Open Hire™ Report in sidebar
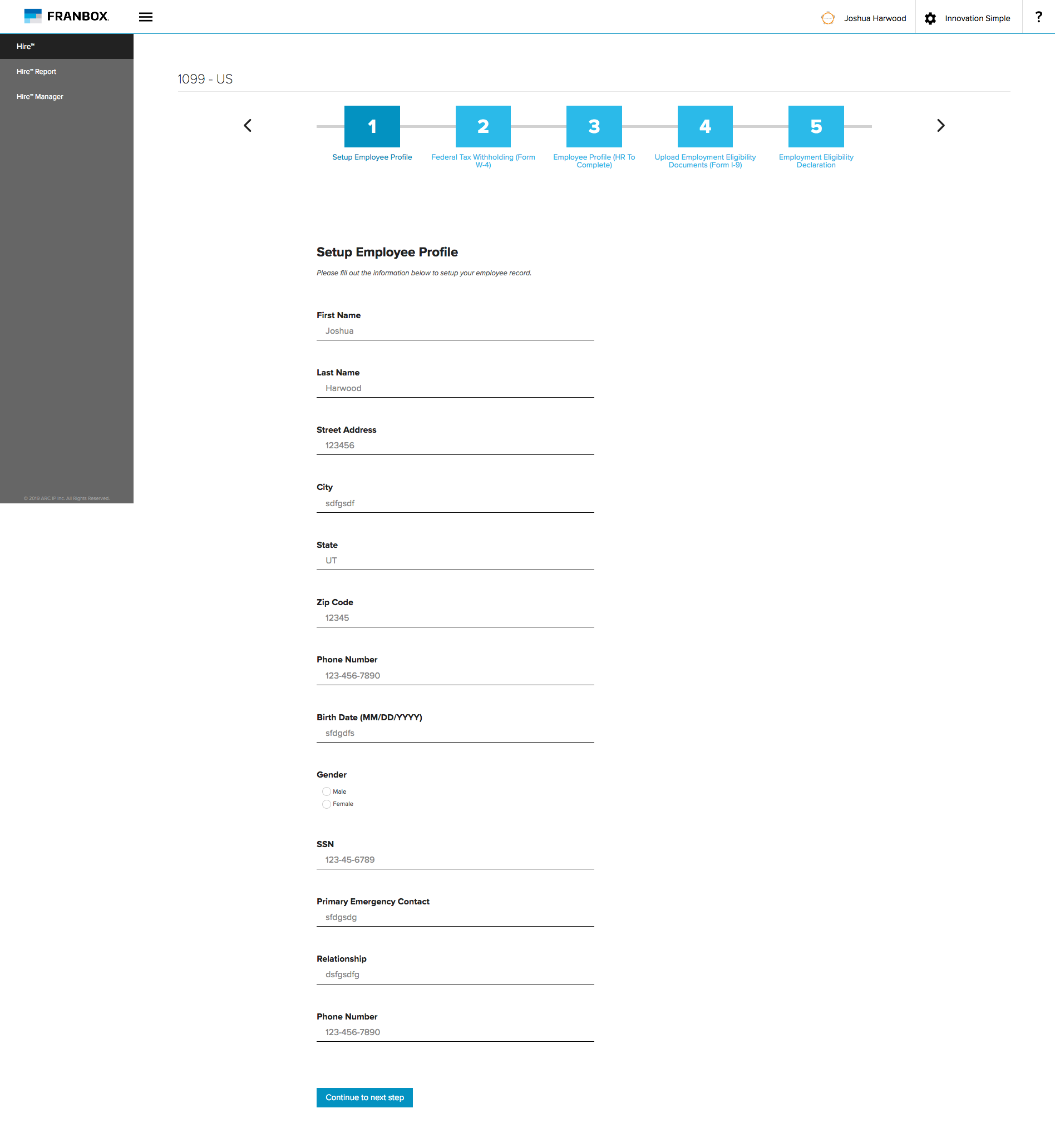The height and width of the screenshot is (1148, 1055). point(67,71)
